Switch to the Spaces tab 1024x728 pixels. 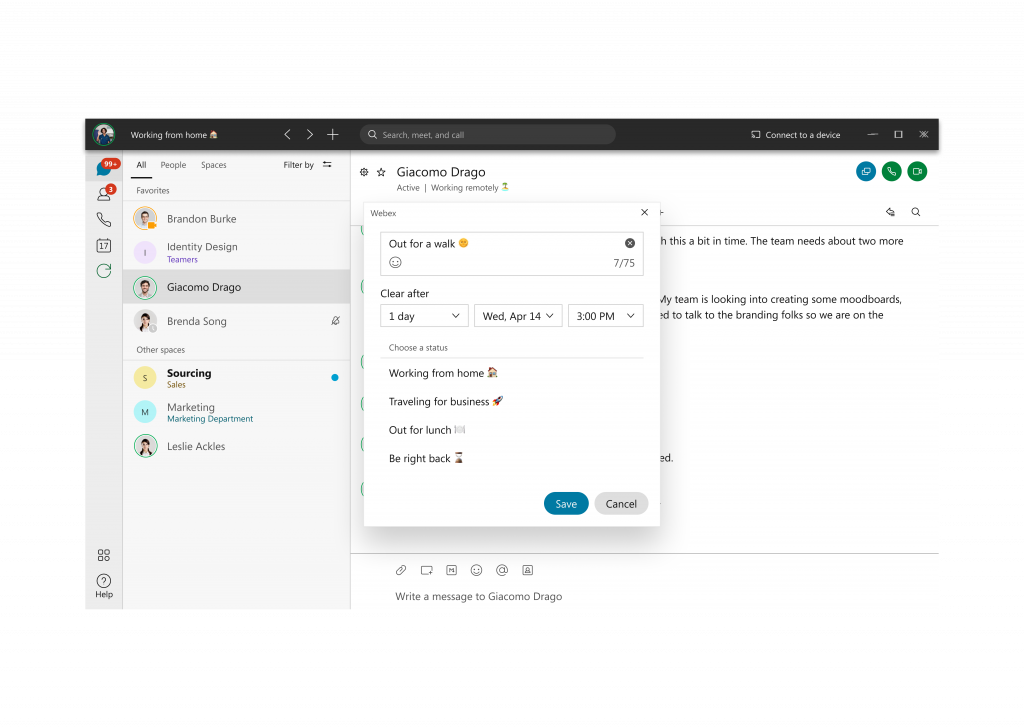click(213, 164)
